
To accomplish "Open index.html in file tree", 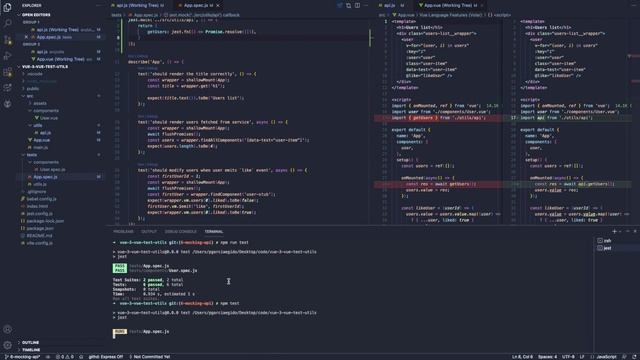I will tap(37, 206).
